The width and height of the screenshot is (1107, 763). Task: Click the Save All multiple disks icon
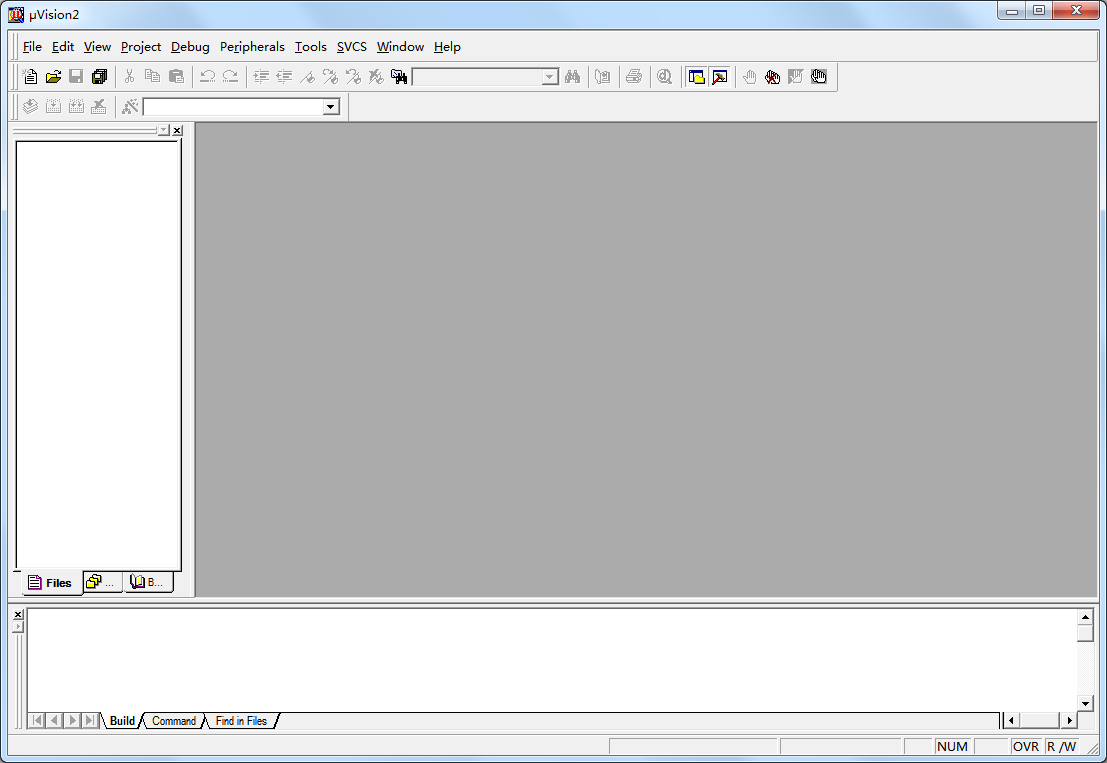point(100,77)
